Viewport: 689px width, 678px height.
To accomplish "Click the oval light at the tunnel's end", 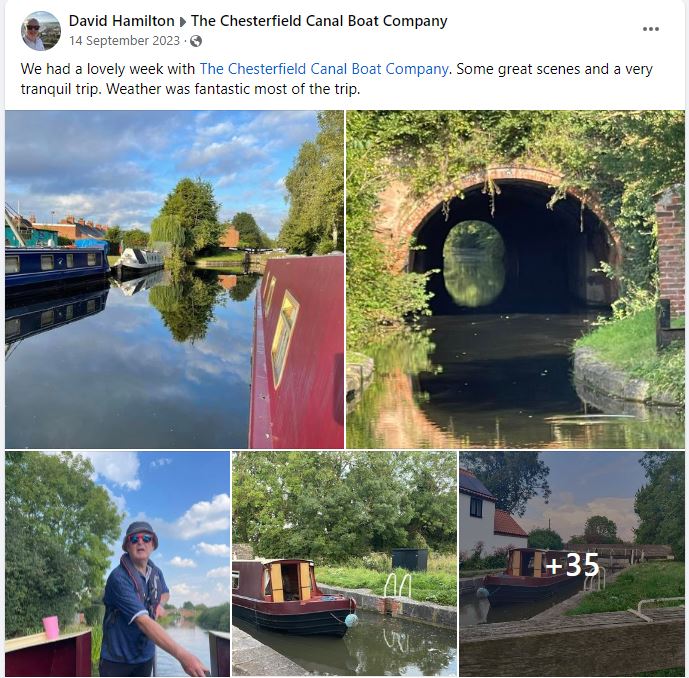I will point(474,263).
